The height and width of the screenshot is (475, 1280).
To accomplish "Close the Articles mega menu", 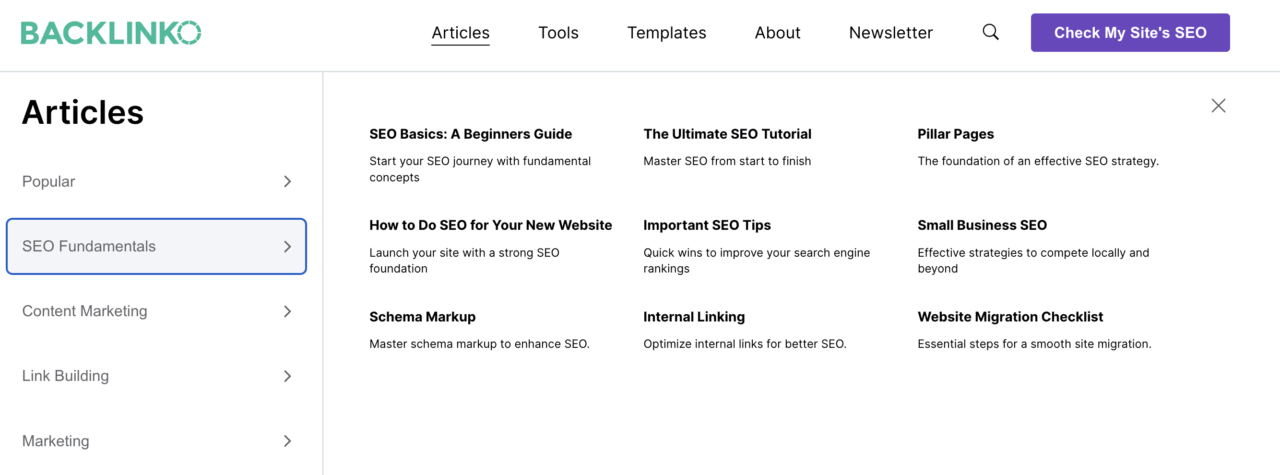I will (x=1217, y=106).
